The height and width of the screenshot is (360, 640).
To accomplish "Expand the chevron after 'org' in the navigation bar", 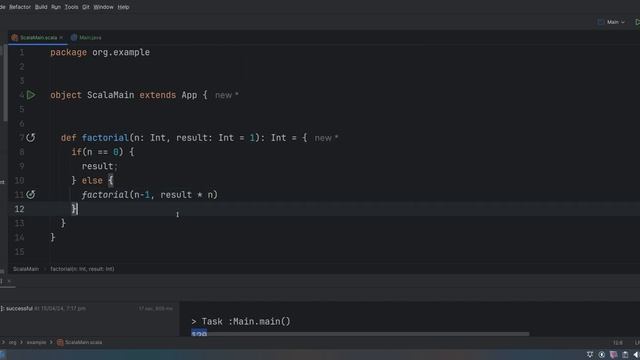I will [22, 342].
